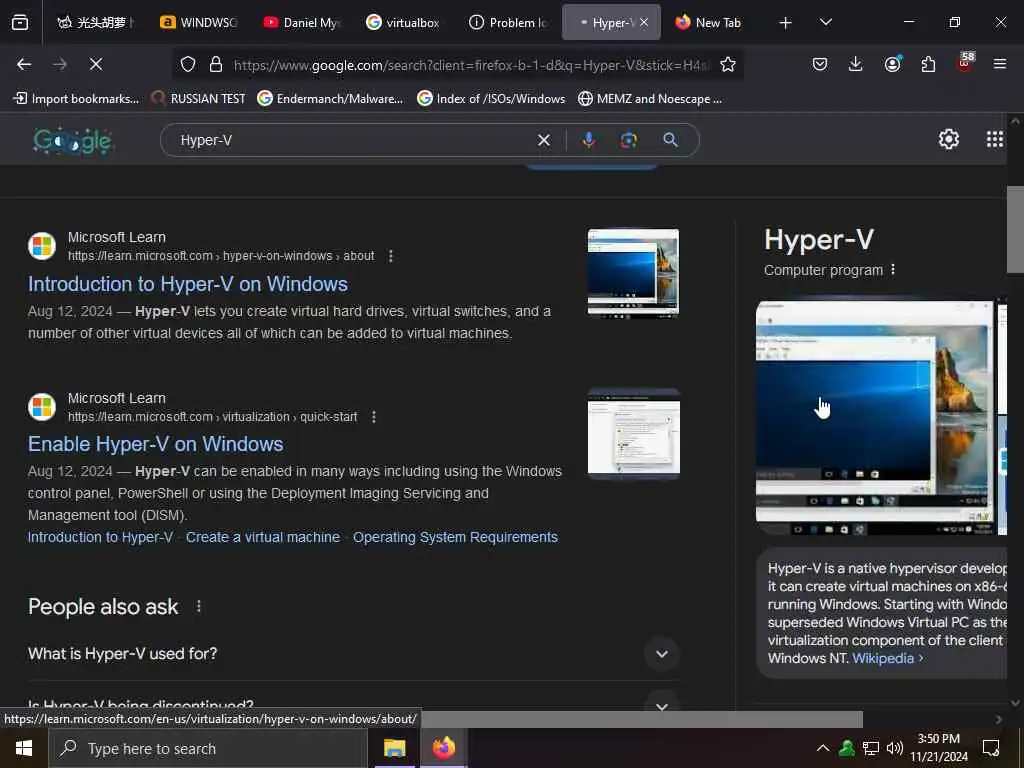Click the Firefox taskbar icon
The image size is (1024, 768).
pyautogui.click(x=443, y=748)
